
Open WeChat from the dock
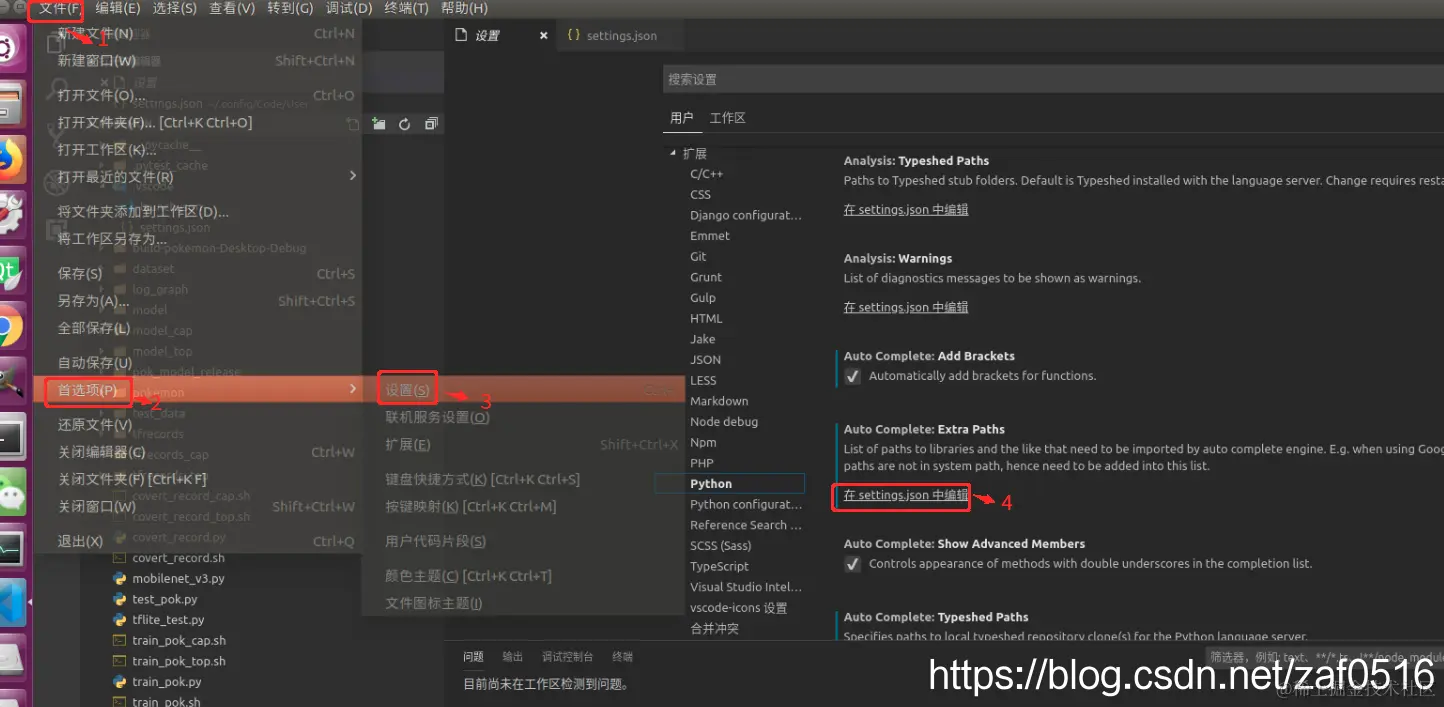pyautogui.click(x=10, y=491)
